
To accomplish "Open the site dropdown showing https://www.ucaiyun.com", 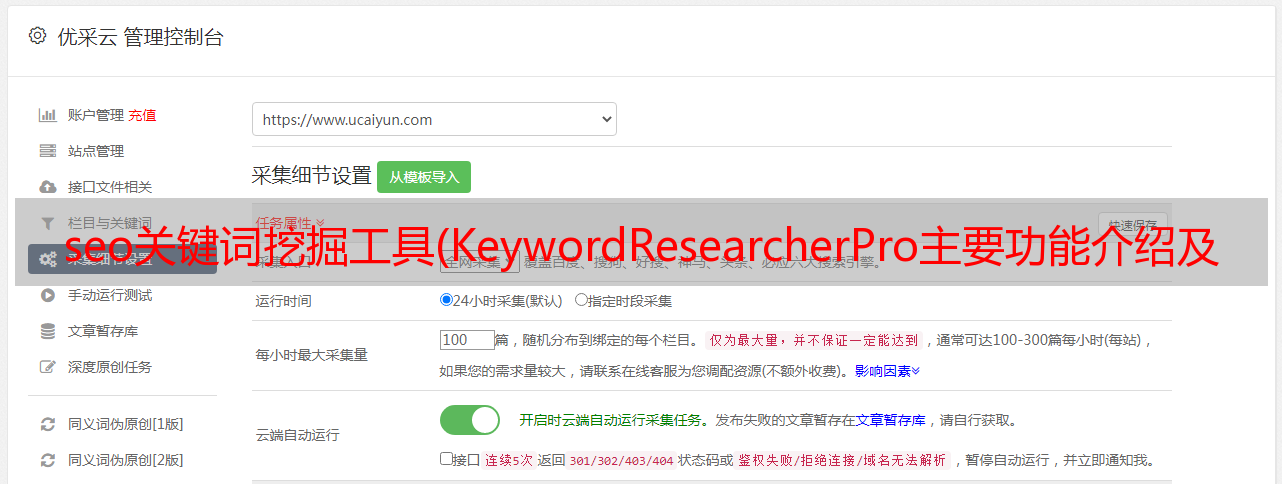I will tap(434, 119).
